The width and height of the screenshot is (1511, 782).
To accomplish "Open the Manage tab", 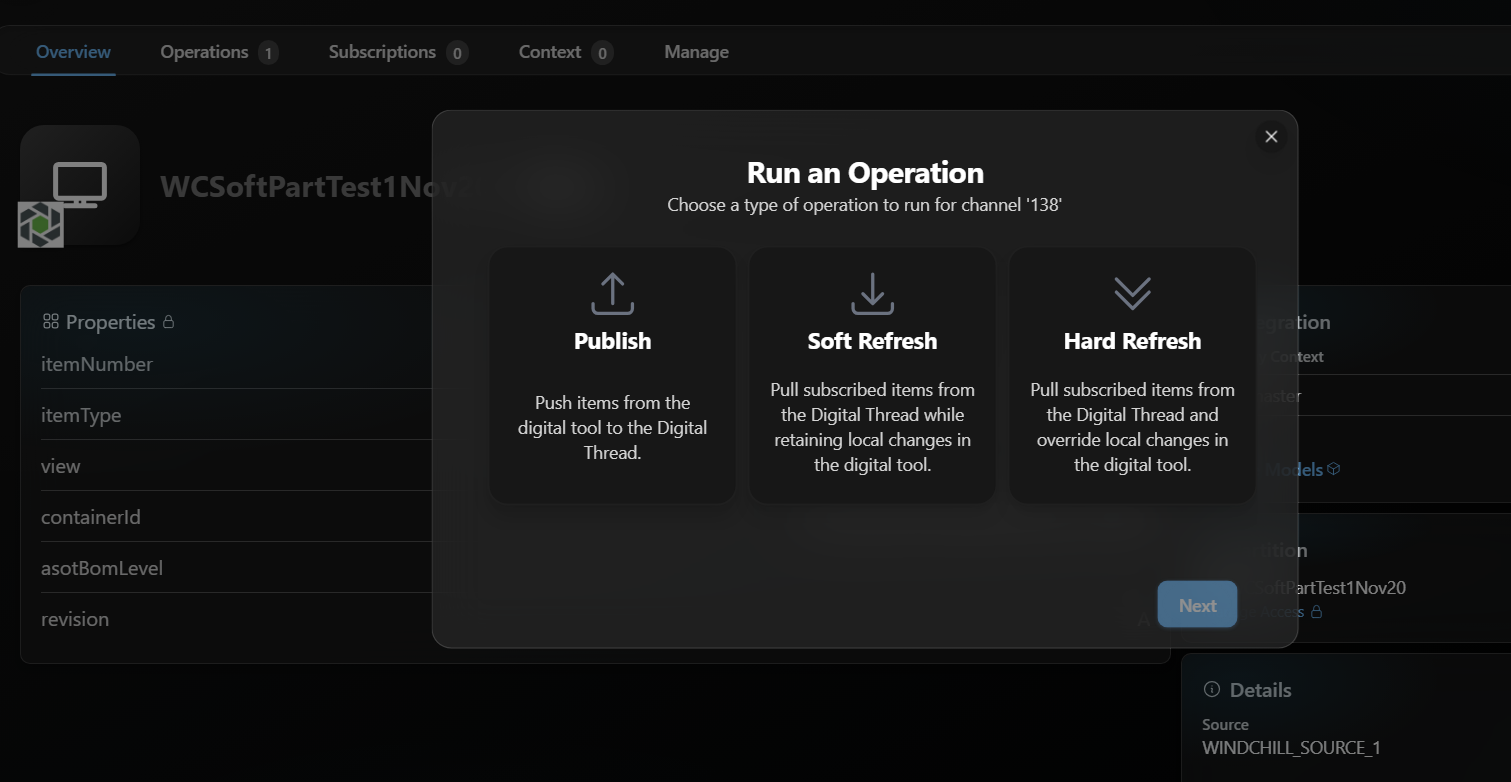I will pos(696,52).
